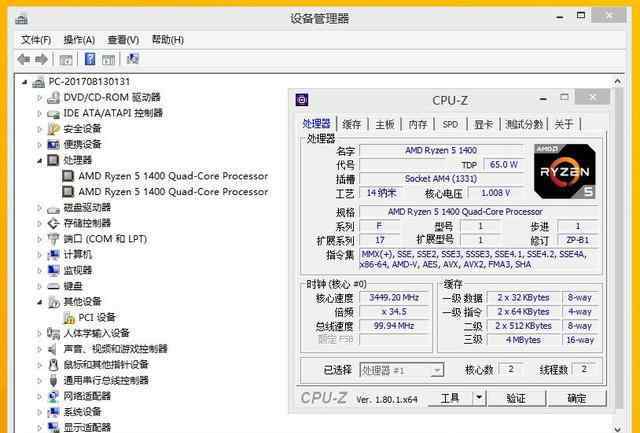Expand the DVD/CD-ROM 驱动器 node
The height and width of the screenshot is (433, 640).
click(40, 98)
